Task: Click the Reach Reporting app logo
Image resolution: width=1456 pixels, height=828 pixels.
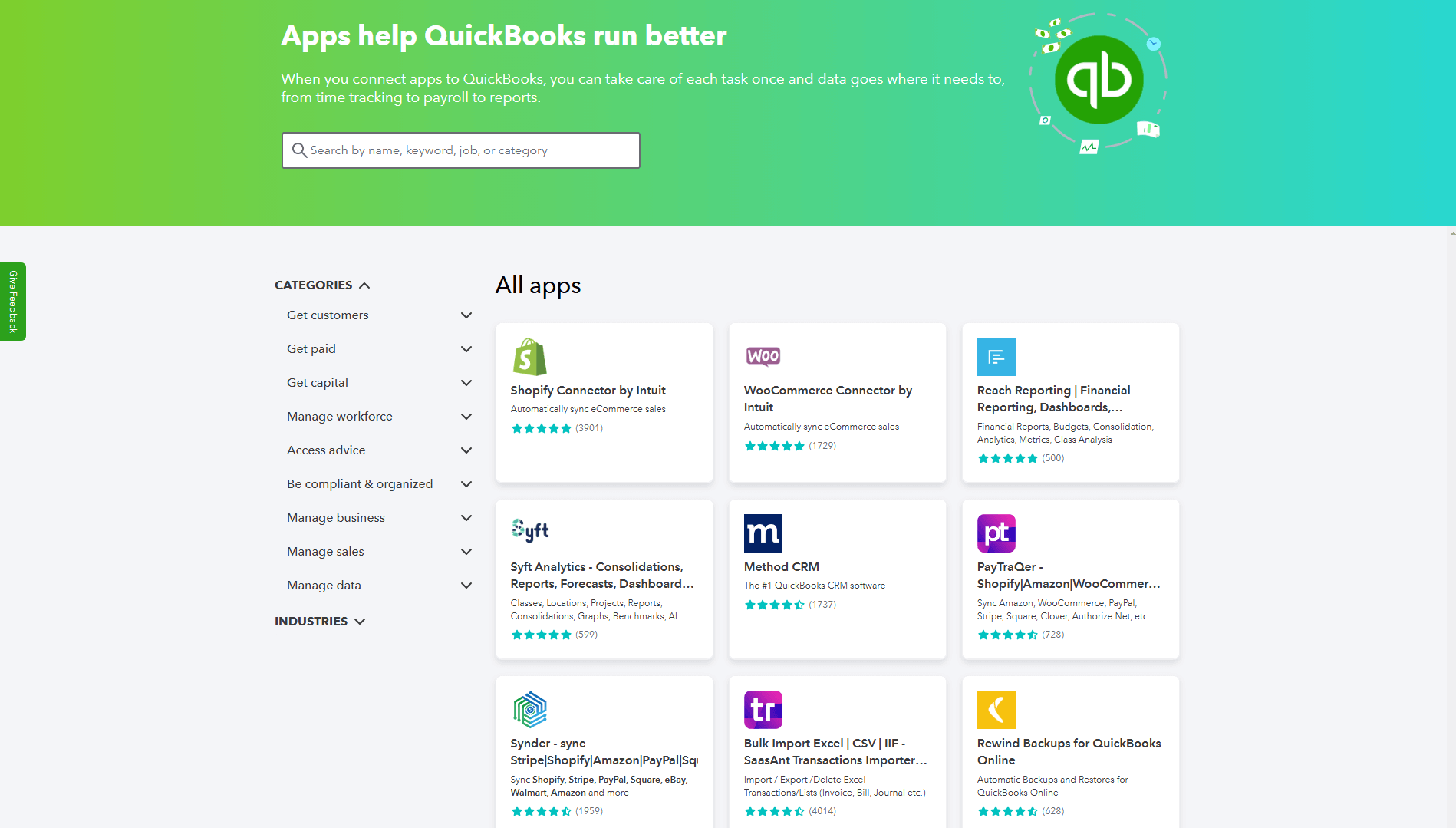Action: point(996,357)
